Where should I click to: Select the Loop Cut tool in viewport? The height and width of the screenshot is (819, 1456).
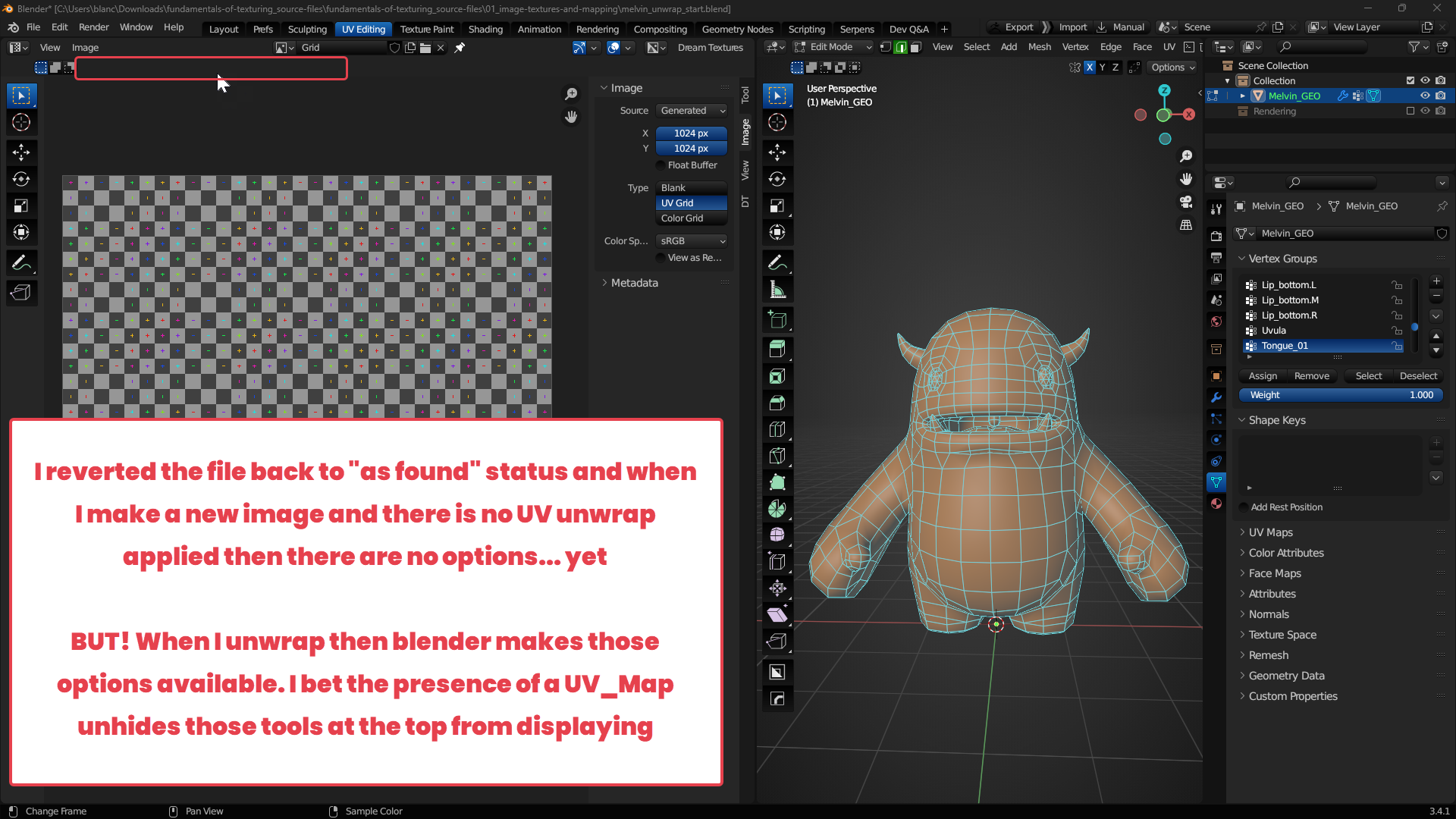click(x=777, y=429)
